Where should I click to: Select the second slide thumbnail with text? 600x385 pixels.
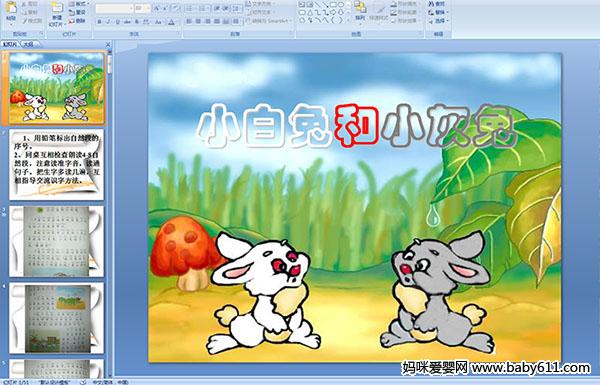57,165
